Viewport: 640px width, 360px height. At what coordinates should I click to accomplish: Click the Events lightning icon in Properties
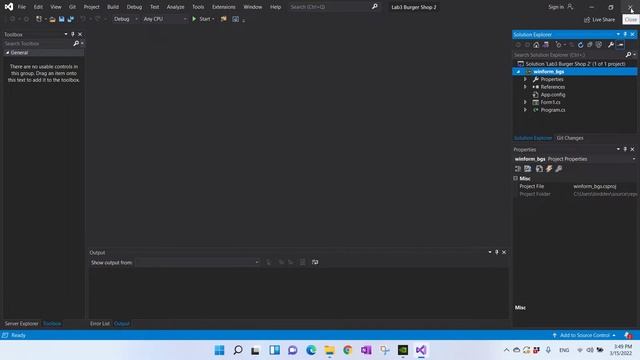pyautogui.click(x=549, y=169)
